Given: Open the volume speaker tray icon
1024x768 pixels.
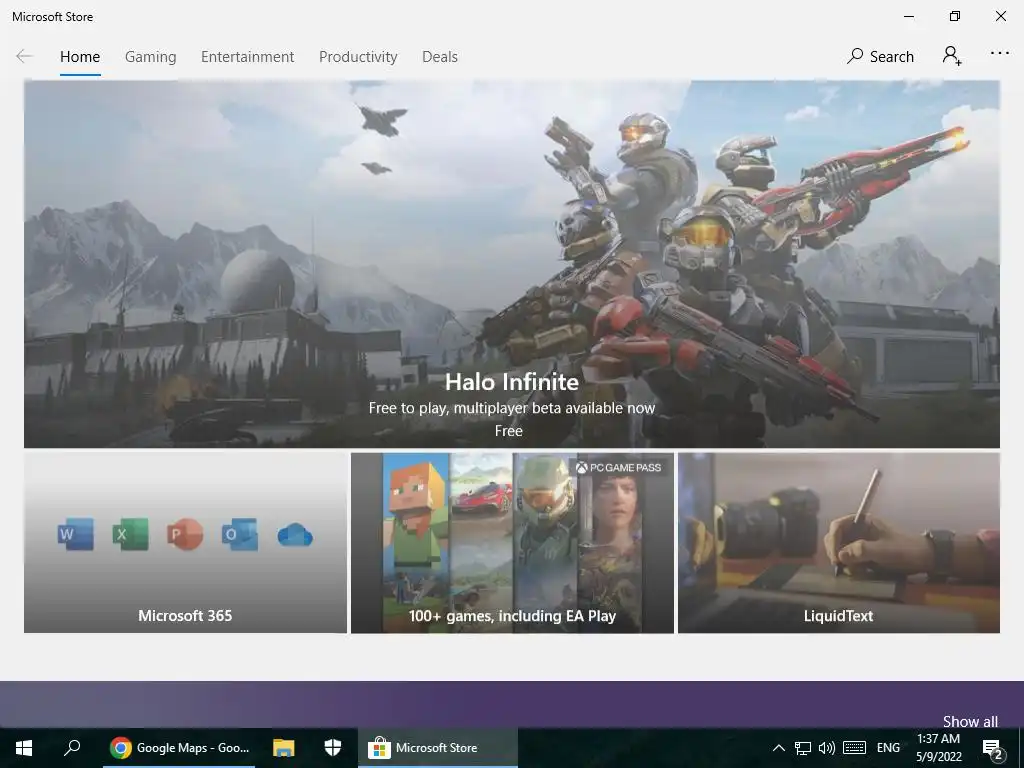Looking at the screenshot, I should point(826,748).
